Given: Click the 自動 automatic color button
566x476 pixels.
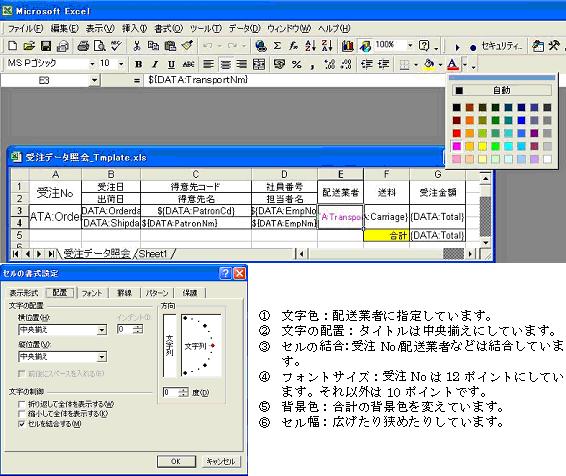Looking at the screenshot, I should pyautogui.click(x=502, y=90).
